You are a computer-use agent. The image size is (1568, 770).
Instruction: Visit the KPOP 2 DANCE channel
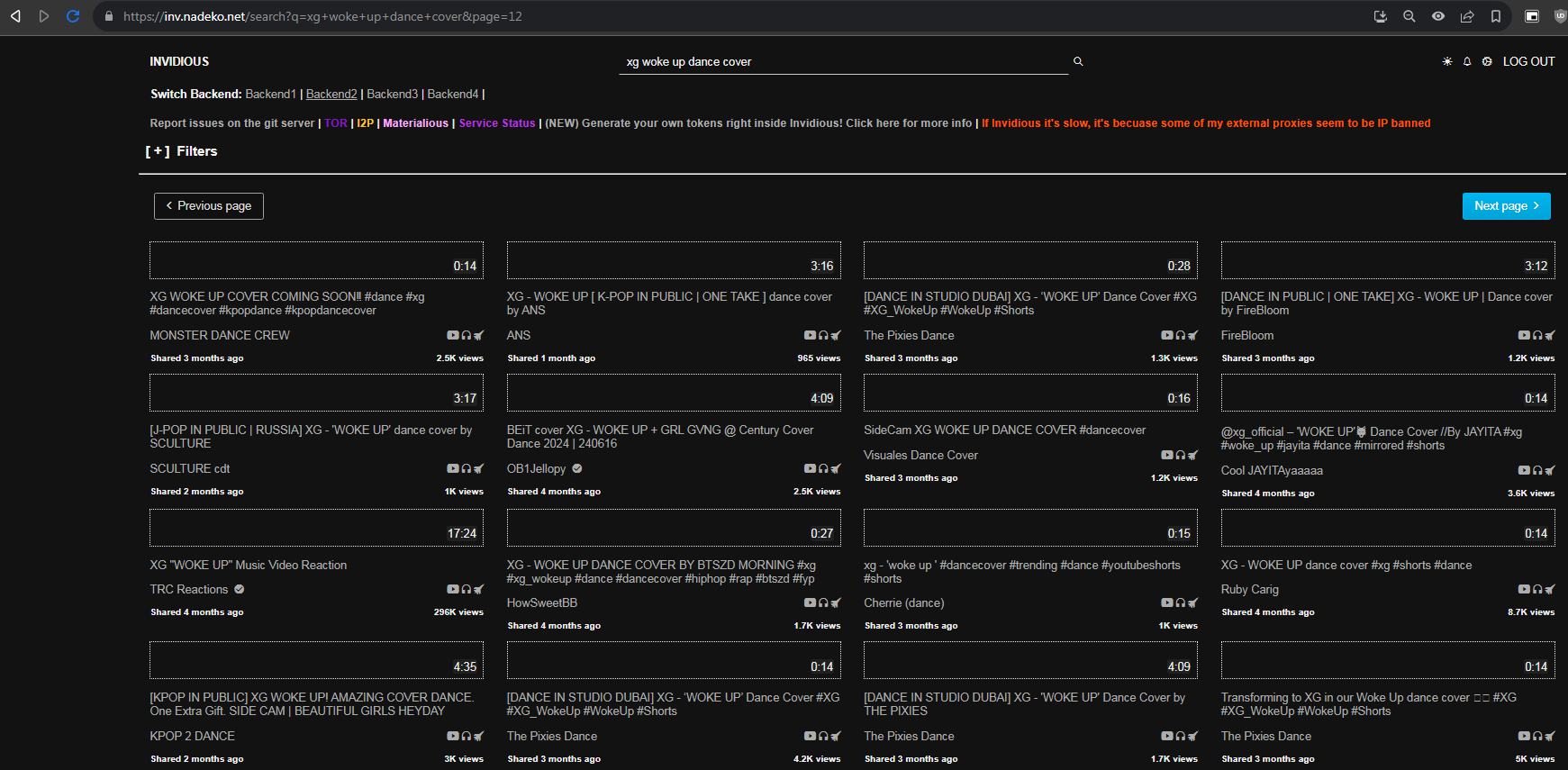tap(192, 736)
